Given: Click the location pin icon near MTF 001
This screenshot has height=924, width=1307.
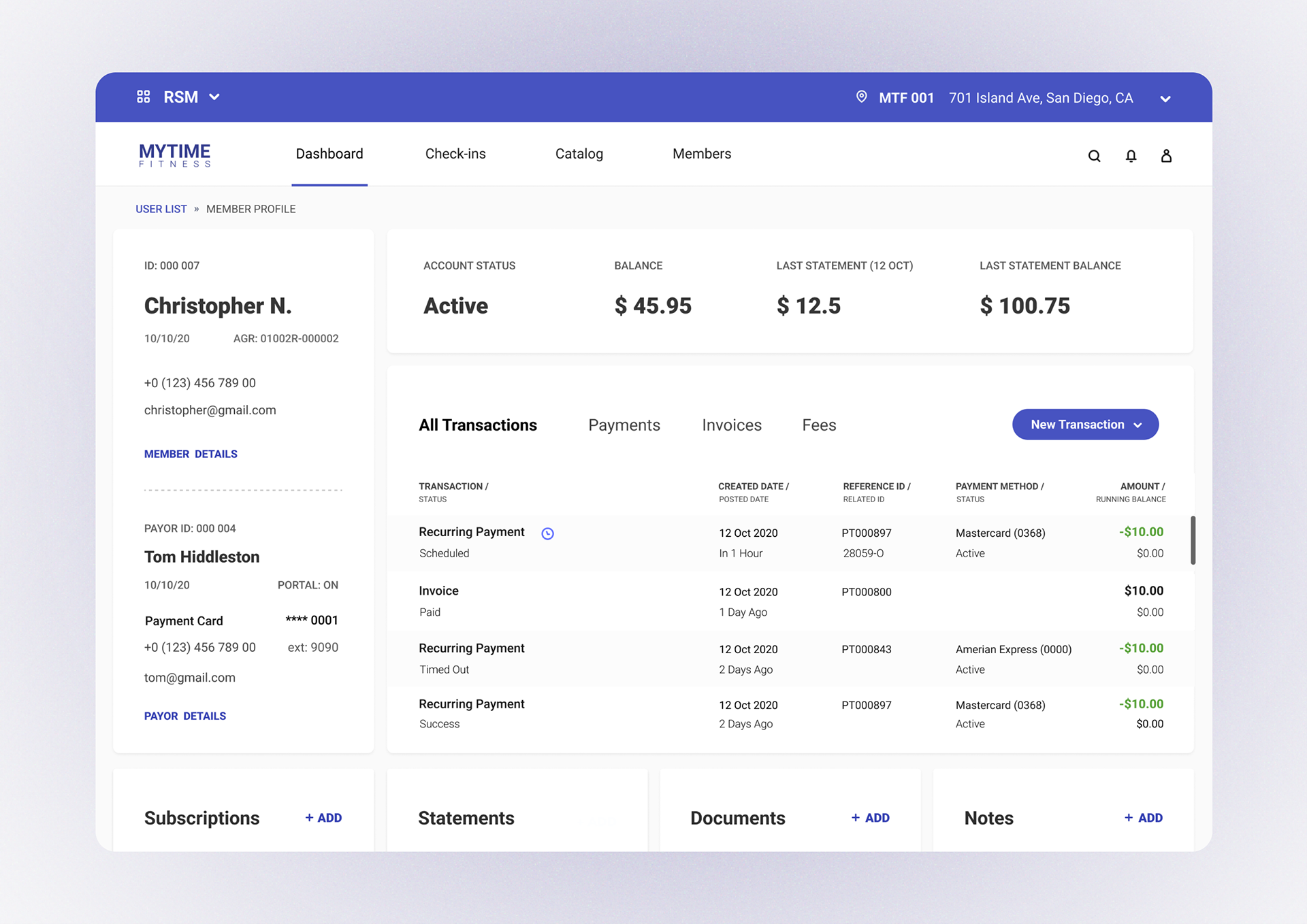Looking at the screenshot, I should coord(861,97).
